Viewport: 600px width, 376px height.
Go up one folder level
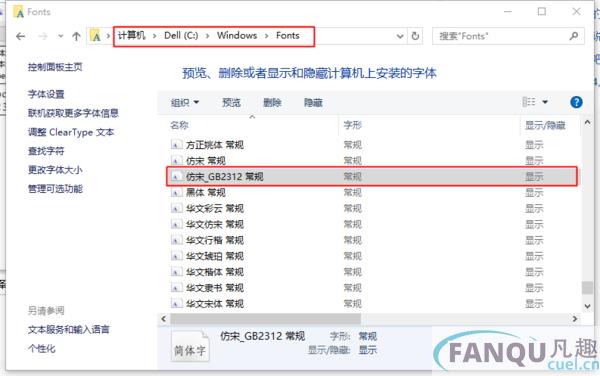tap(76, 36)
